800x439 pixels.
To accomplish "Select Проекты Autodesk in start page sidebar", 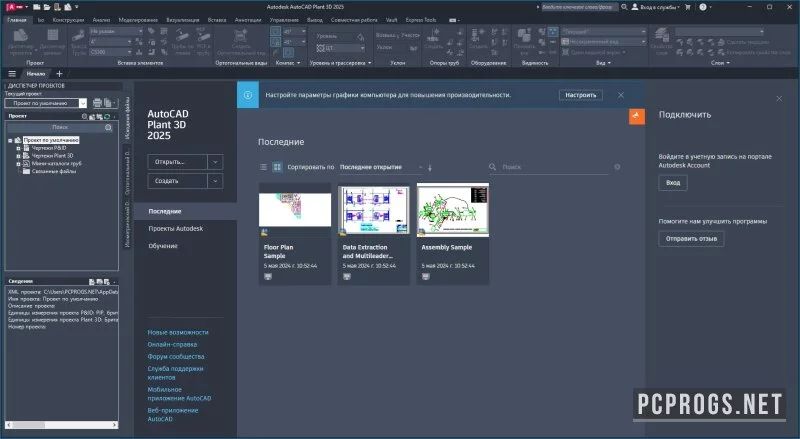I will (176, 229).
